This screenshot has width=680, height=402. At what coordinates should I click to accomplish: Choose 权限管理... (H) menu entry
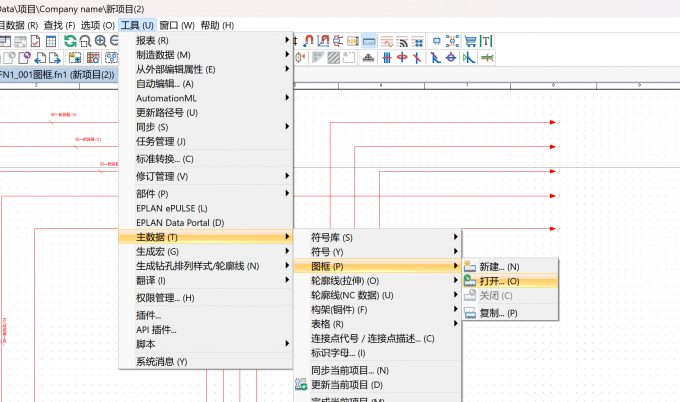tap(206, 297)
